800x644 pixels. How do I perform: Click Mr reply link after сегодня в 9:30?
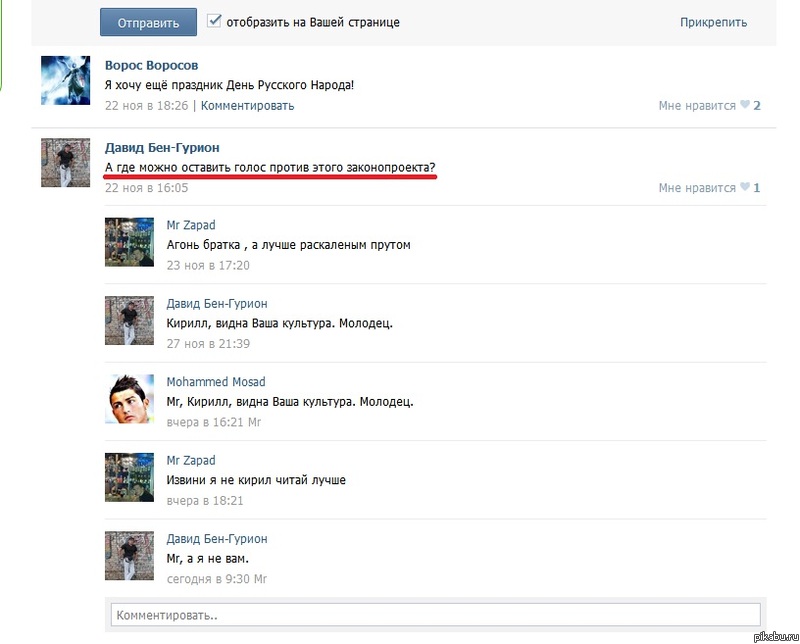click(x=260, y=579)
